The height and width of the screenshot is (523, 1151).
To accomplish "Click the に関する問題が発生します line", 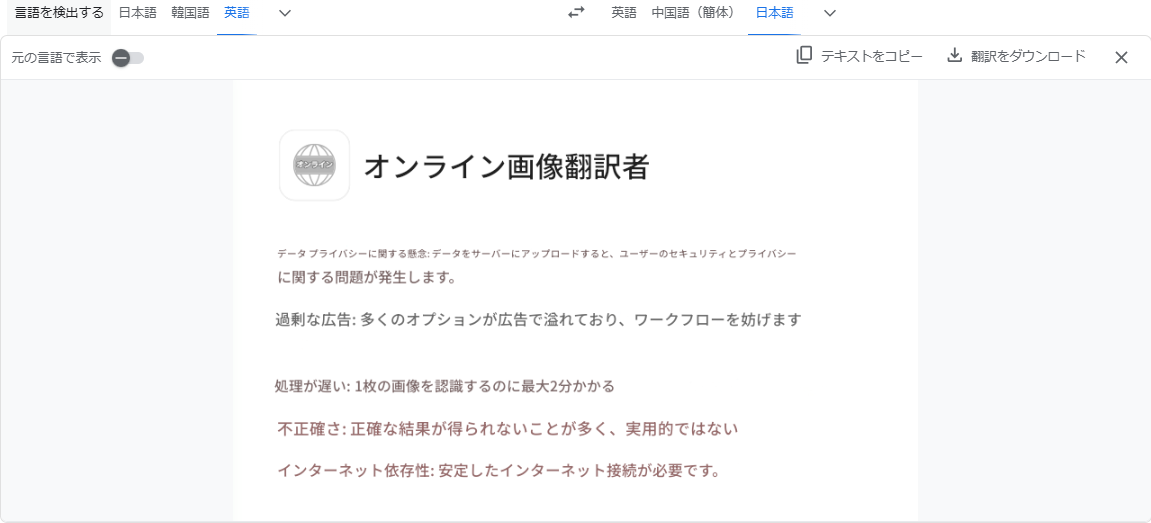I will coord(367,278).
